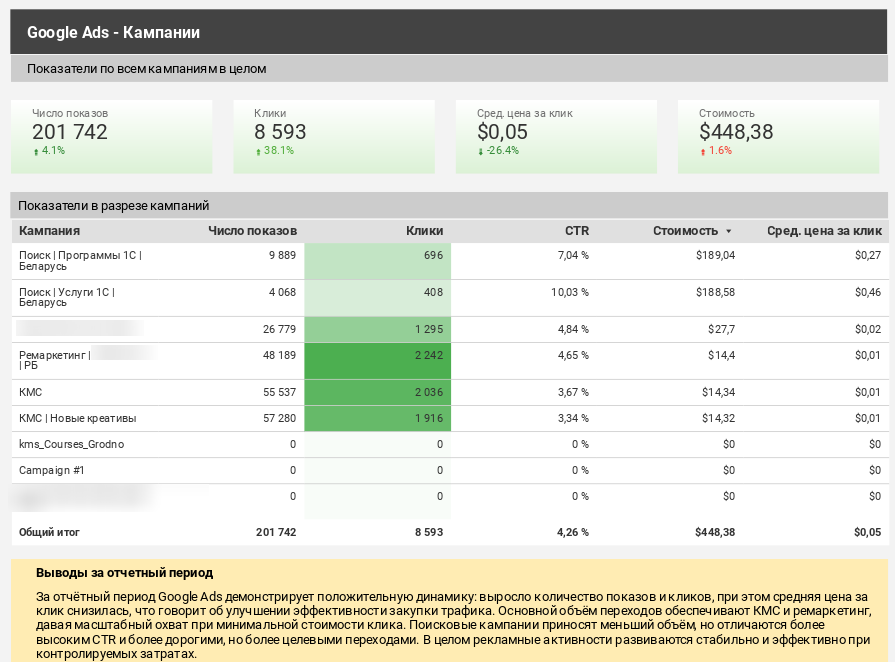Viewport: 895px width, 662px height.
Task: Sort by Сред. цена за клик column header
Action: 824,231
